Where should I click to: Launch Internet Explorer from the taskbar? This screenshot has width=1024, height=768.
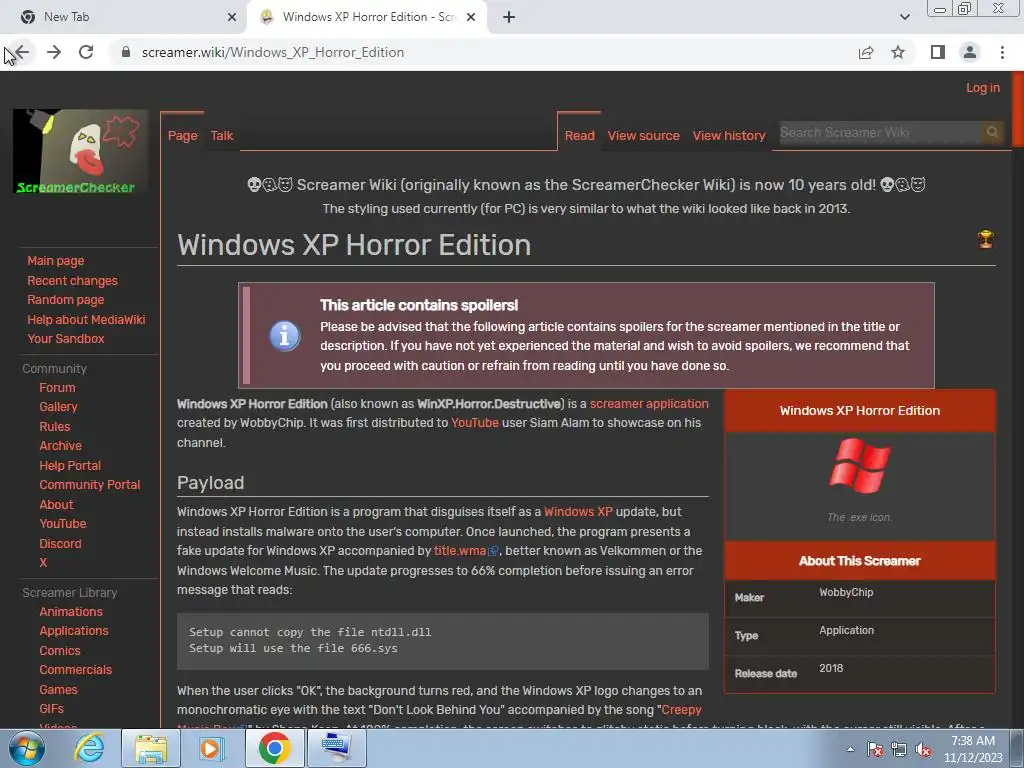89,748
